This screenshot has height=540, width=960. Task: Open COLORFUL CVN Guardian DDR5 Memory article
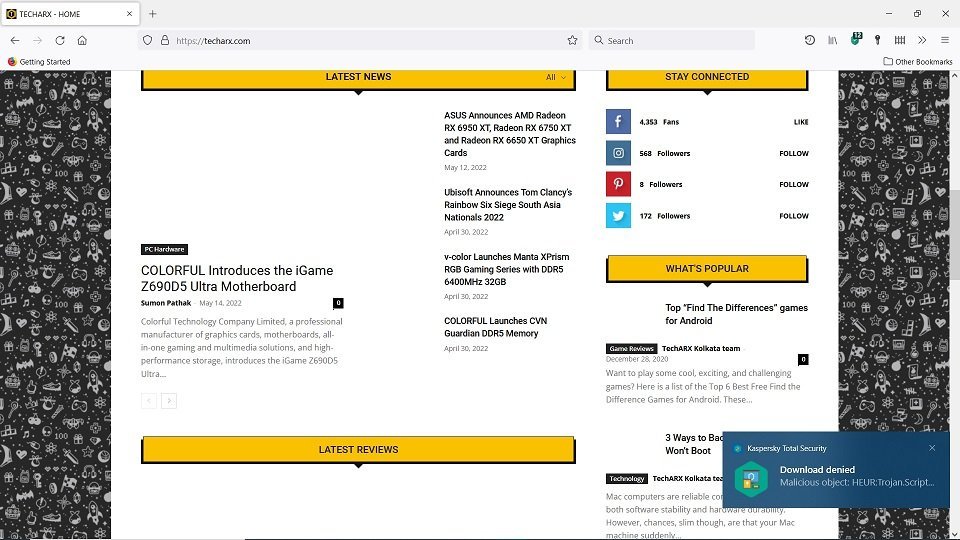point(495,327)
